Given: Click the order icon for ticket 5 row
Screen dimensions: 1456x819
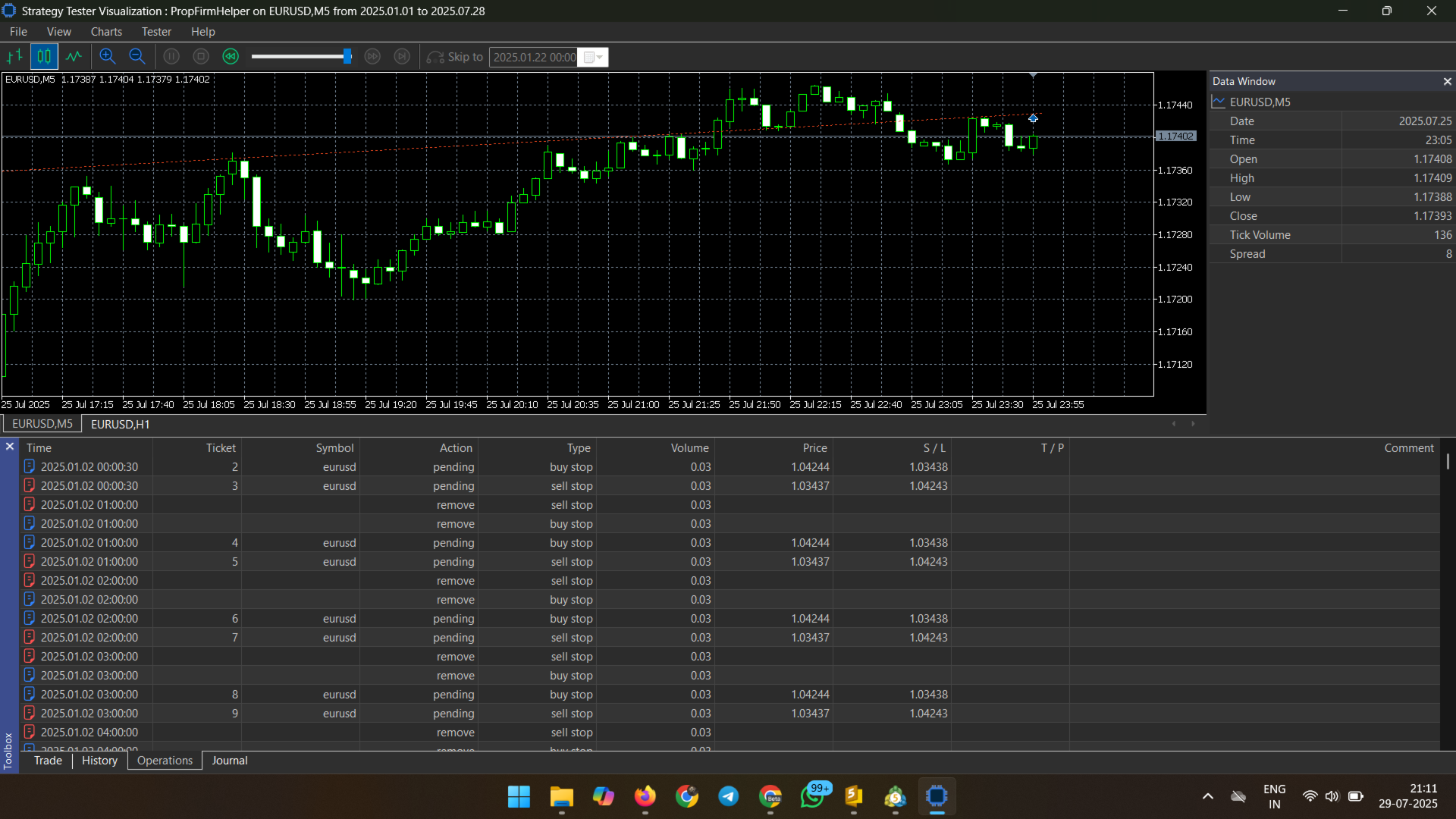Looking at the screenshot, I should pyautogui.click(x=30, y=561).
